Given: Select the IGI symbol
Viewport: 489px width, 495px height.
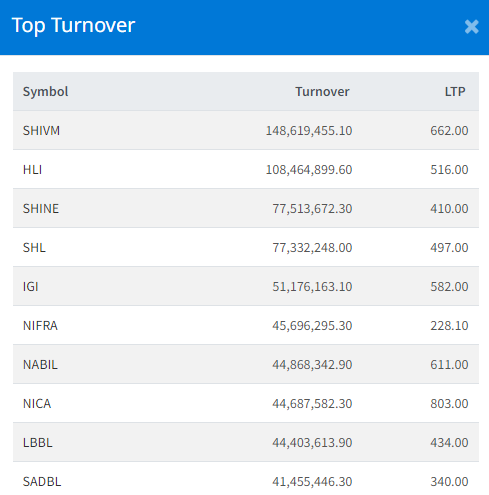Looking at the screenshot, I should tap(30, 286).
